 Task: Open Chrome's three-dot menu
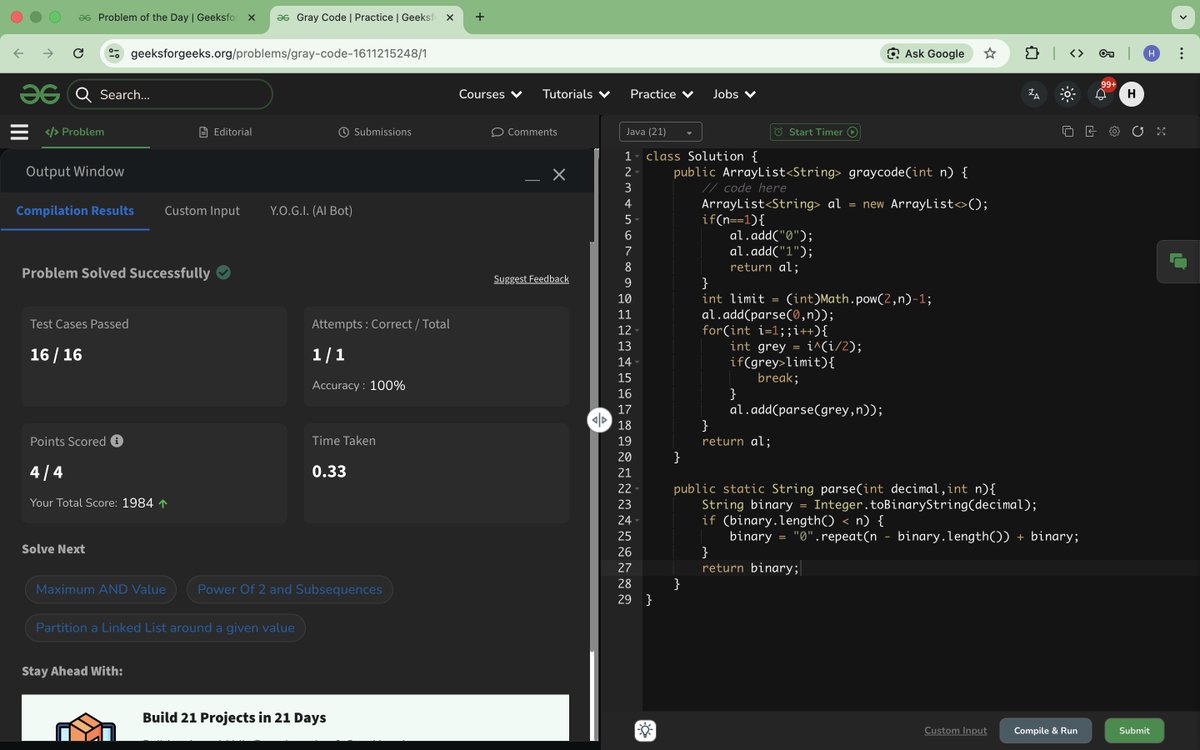click(1181, 53)
